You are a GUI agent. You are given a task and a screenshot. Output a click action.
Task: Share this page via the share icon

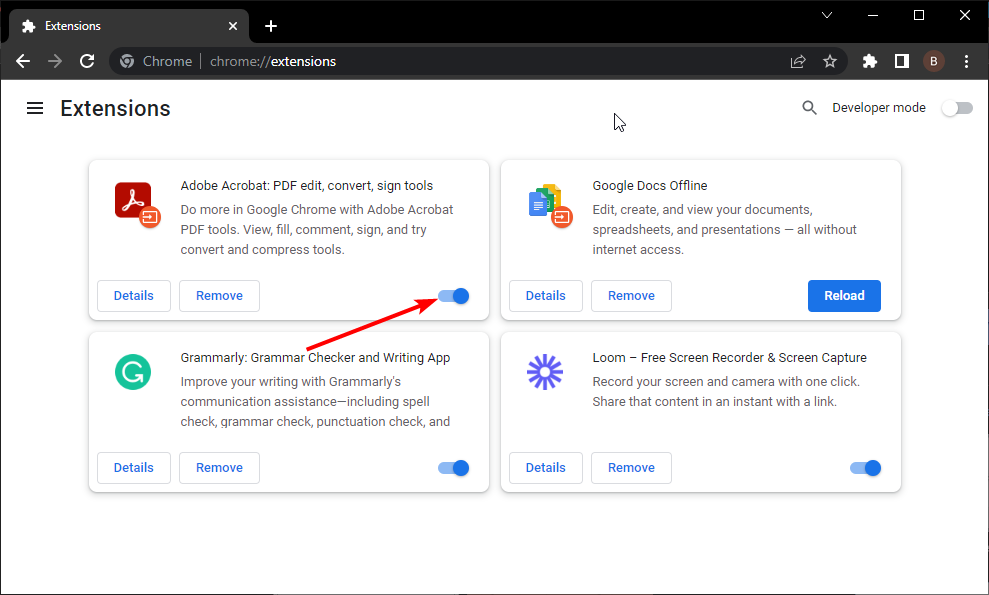pyautogui.click(x=798, y=61)
